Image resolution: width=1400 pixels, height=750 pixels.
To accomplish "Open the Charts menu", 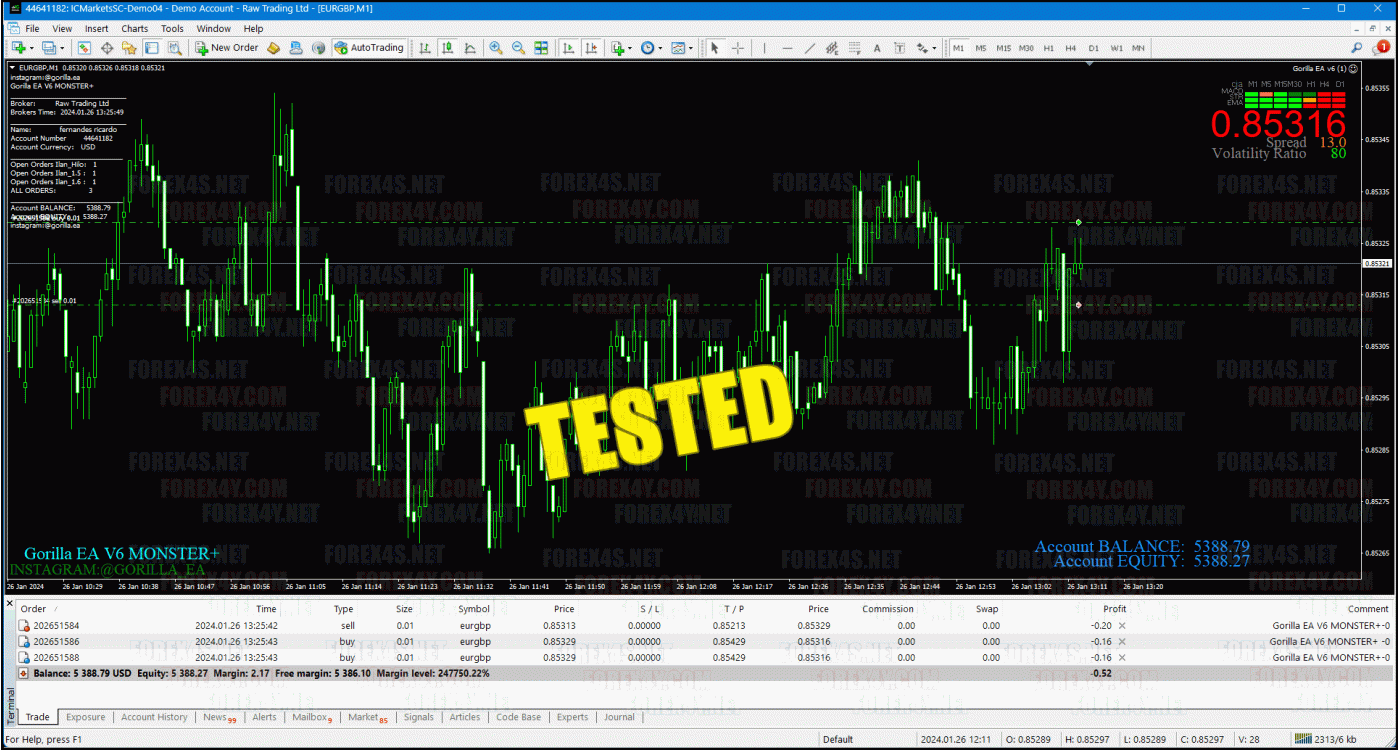I will tap(134, 29).
